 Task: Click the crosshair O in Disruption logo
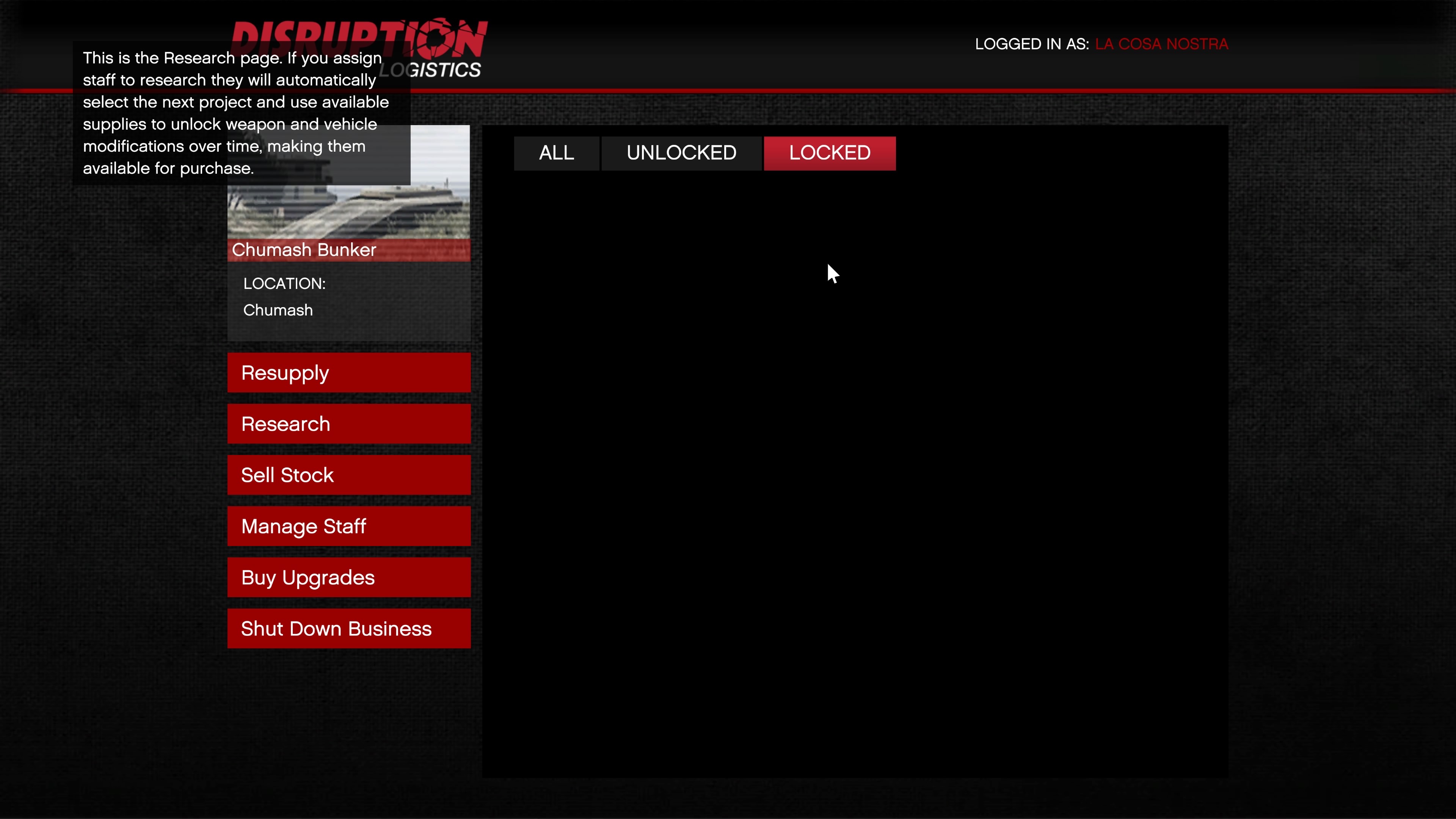[436, 38]
